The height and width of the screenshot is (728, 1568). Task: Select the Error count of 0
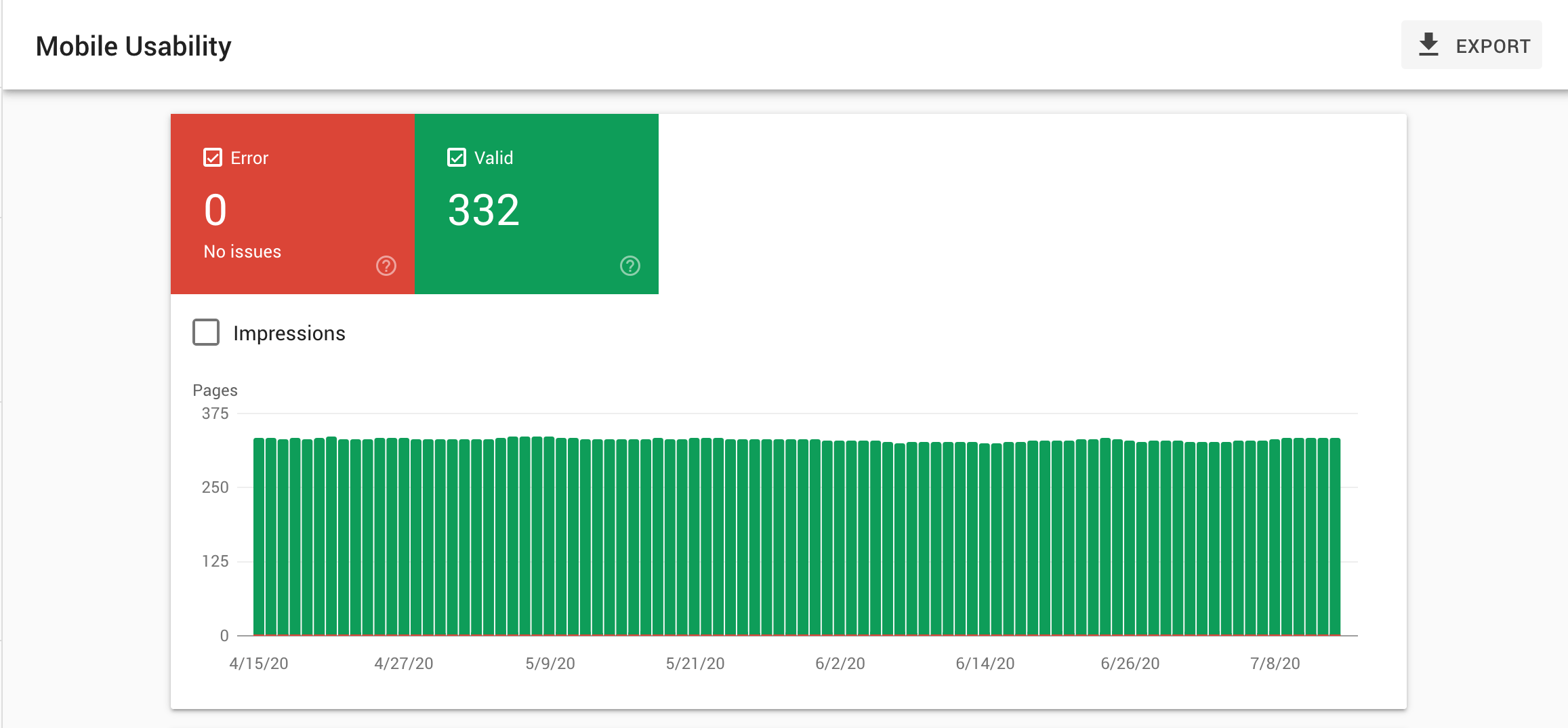[215, 210]
